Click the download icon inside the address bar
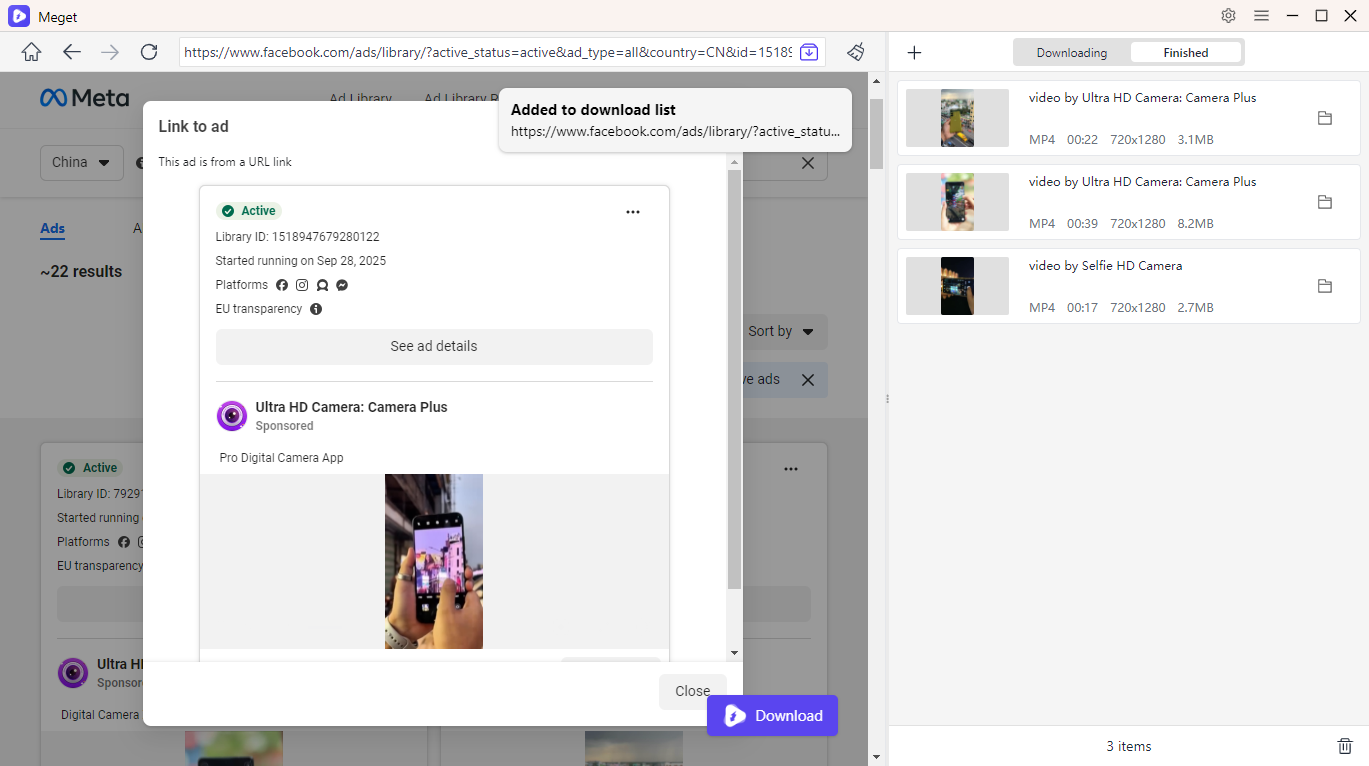The height and width of the screenshot is (766, 1369). point(810,51)
